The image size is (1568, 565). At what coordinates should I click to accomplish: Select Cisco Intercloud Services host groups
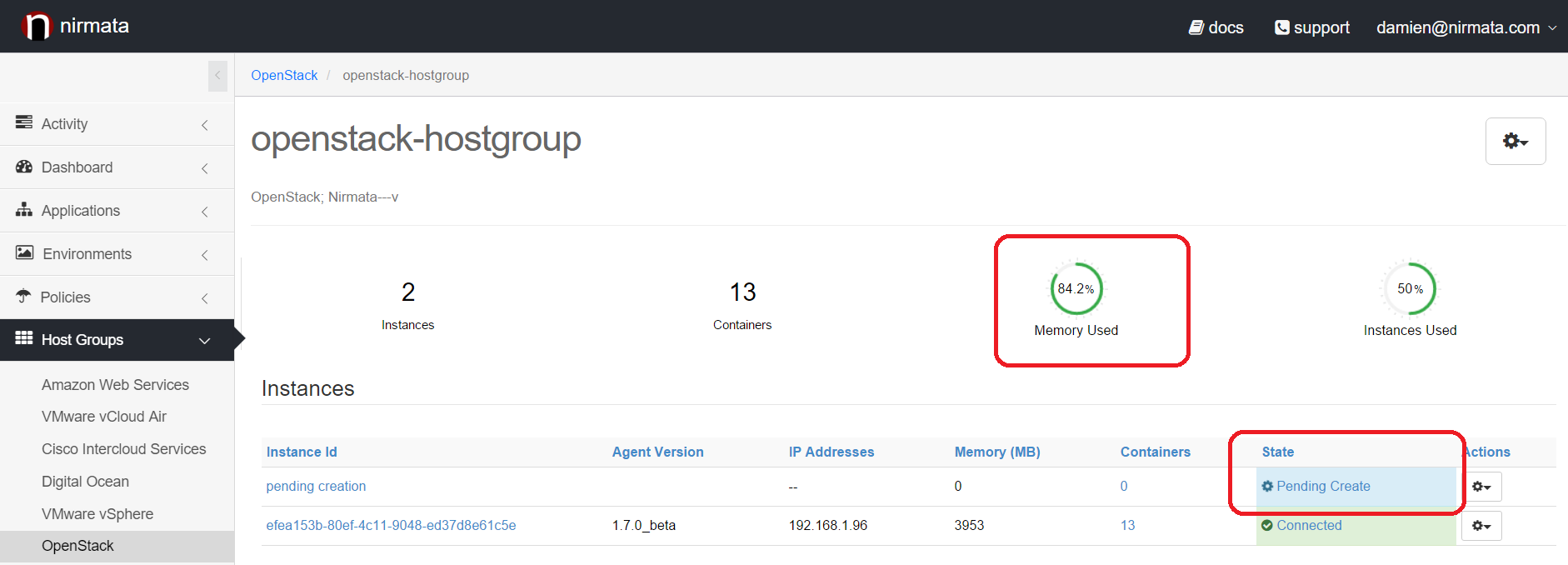click(x=124, y=449)
